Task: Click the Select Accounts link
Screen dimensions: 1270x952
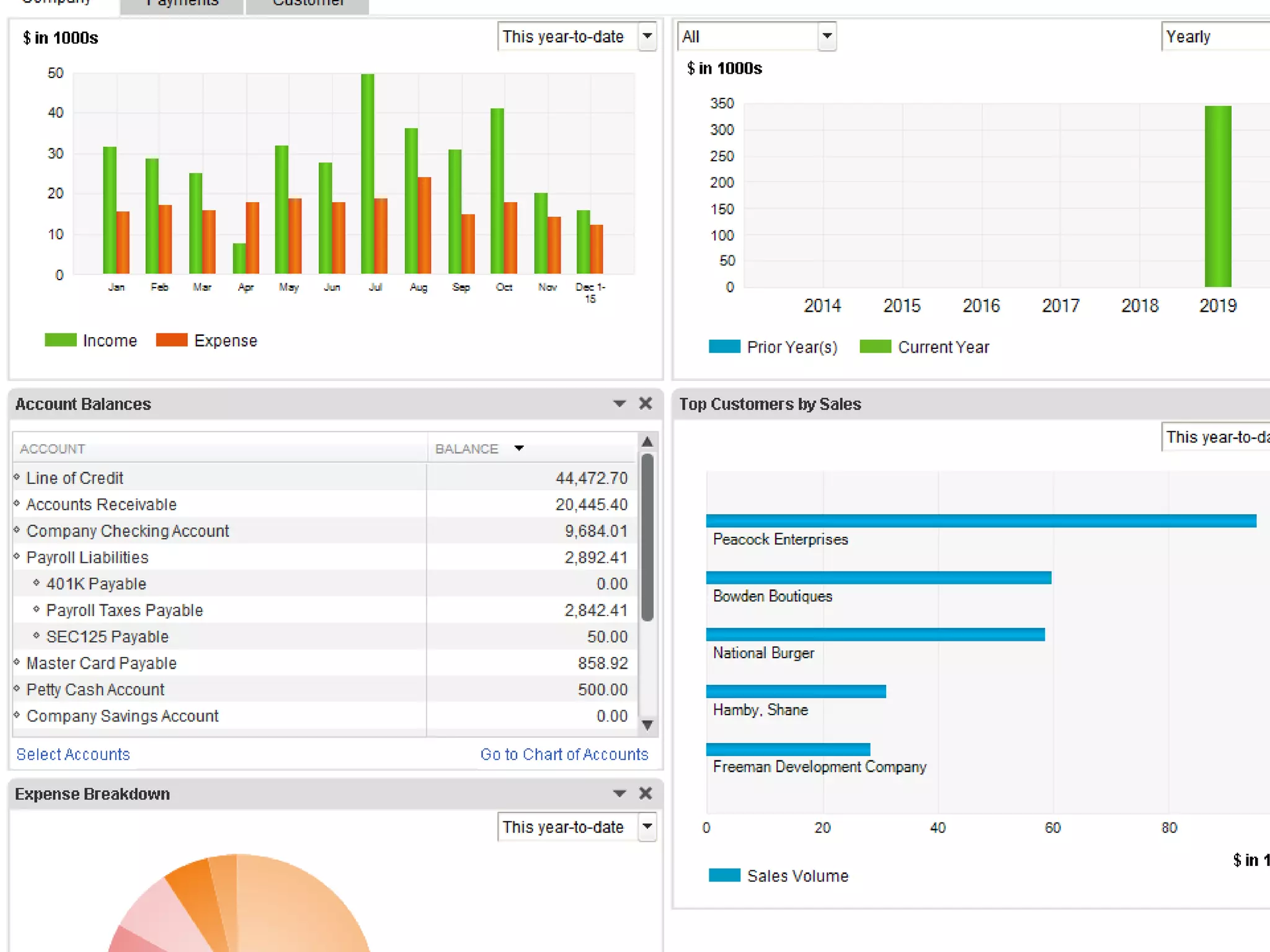Action: (73, 754)
